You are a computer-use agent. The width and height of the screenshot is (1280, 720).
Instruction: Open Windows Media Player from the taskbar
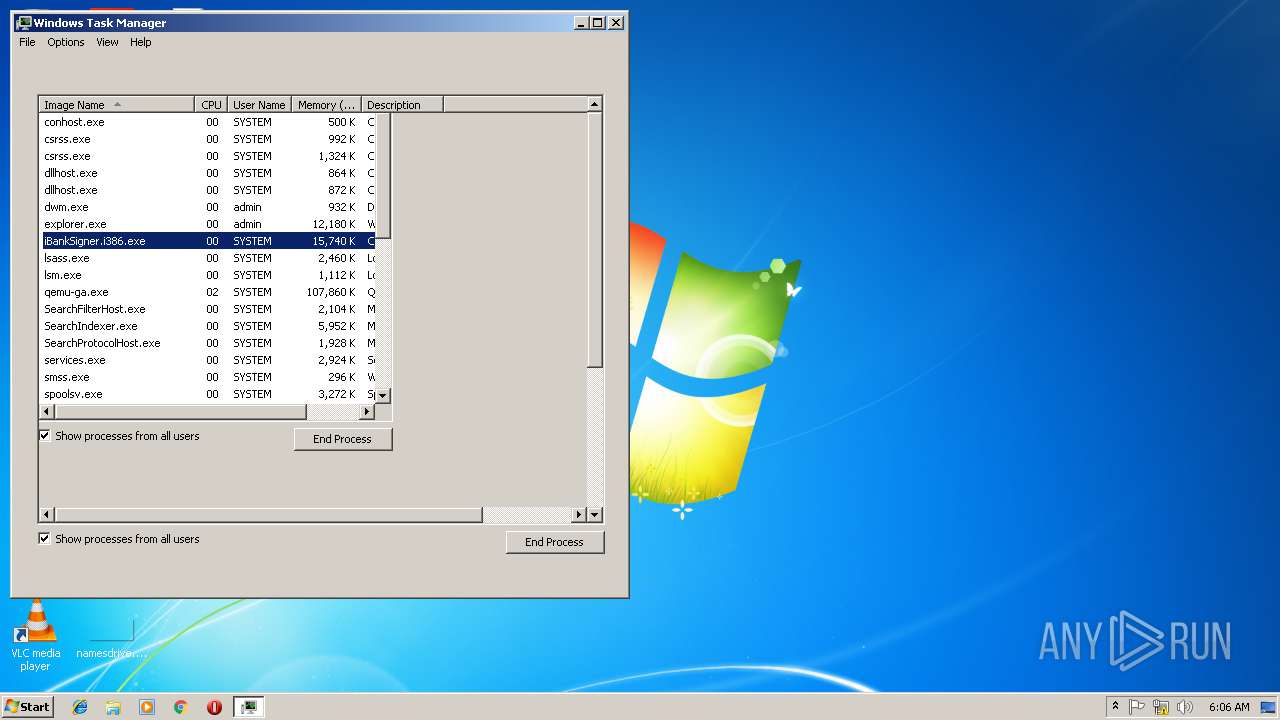pos(147,706)
